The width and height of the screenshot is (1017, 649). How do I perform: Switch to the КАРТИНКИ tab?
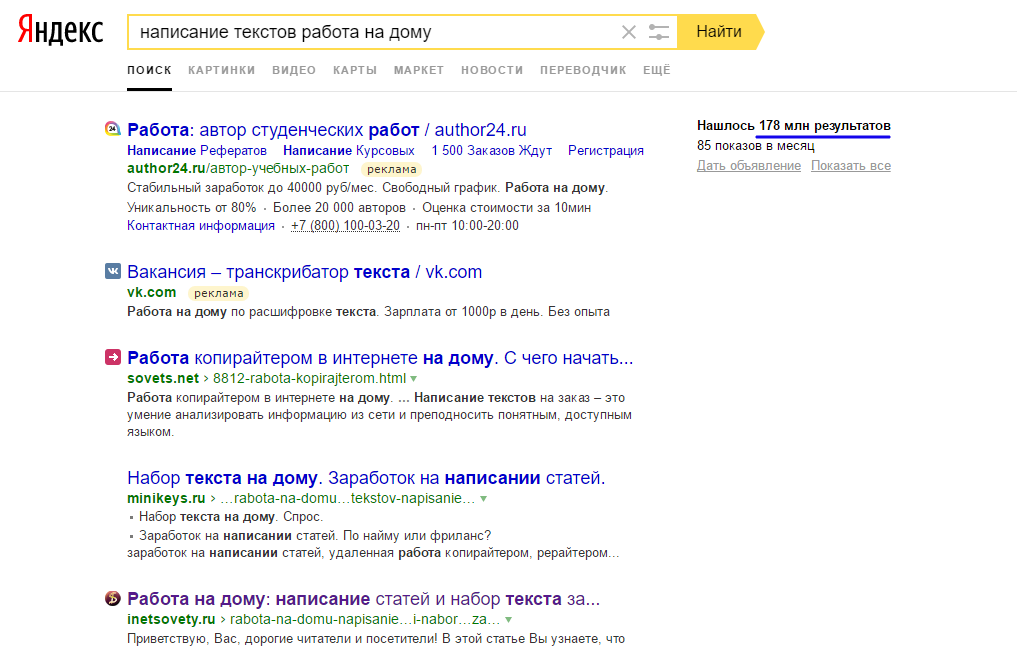click(221, 70)
